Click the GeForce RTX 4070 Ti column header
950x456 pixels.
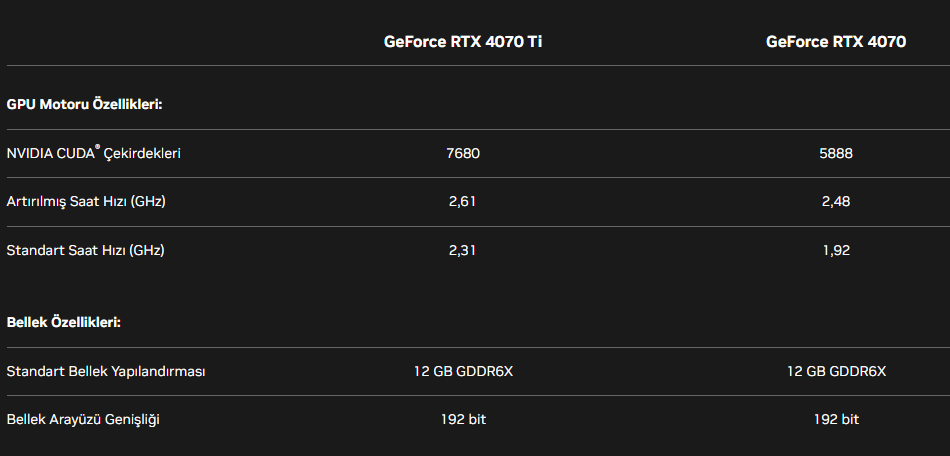point(463,42)
